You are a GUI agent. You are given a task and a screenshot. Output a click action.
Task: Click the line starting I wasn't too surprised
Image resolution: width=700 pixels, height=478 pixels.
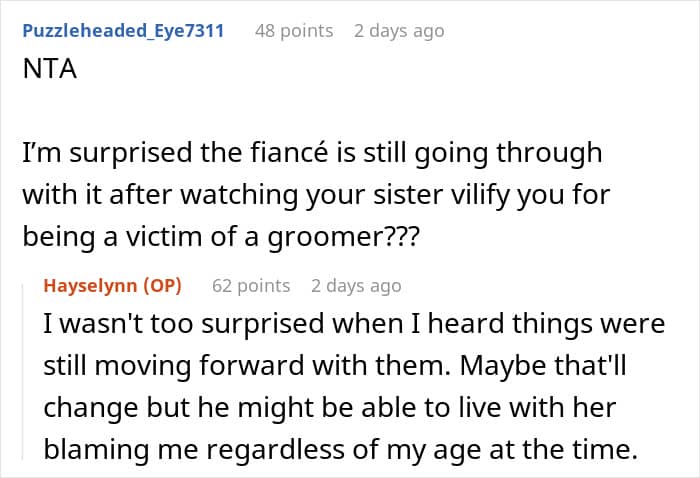tap(354, 324)
